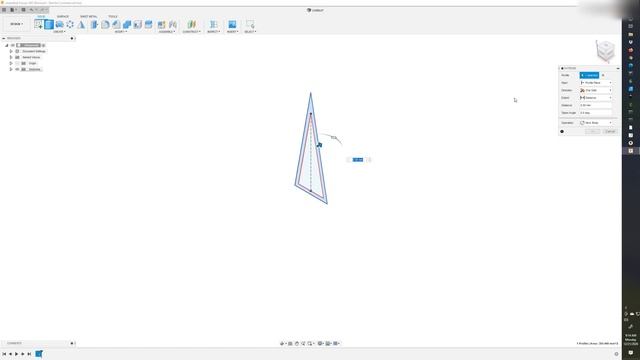
Task: Open the Extent dropdown in Extrude dialog
Action: coord(596,98)
